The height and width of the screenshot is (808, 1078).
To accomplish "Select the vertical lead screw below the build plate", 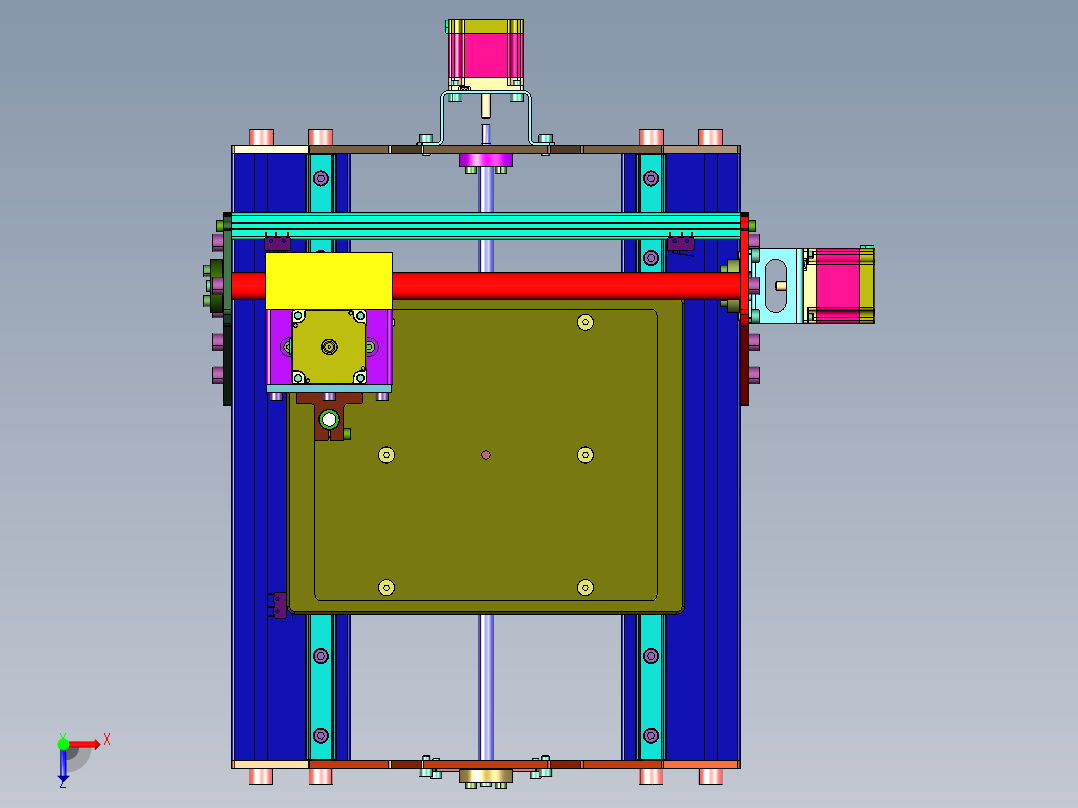I will pyautogui.click(x=486, y=686).
